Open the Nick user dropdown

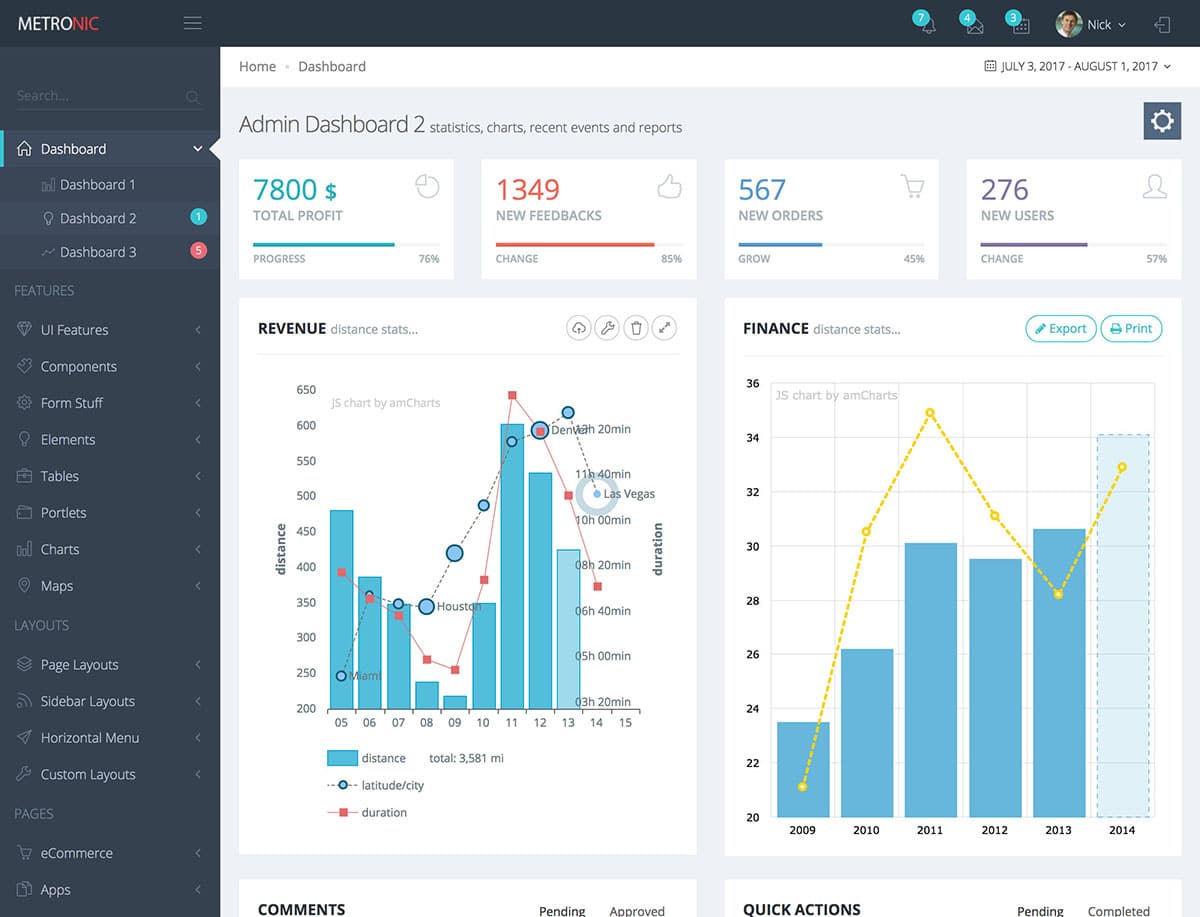click(1091, 24)
